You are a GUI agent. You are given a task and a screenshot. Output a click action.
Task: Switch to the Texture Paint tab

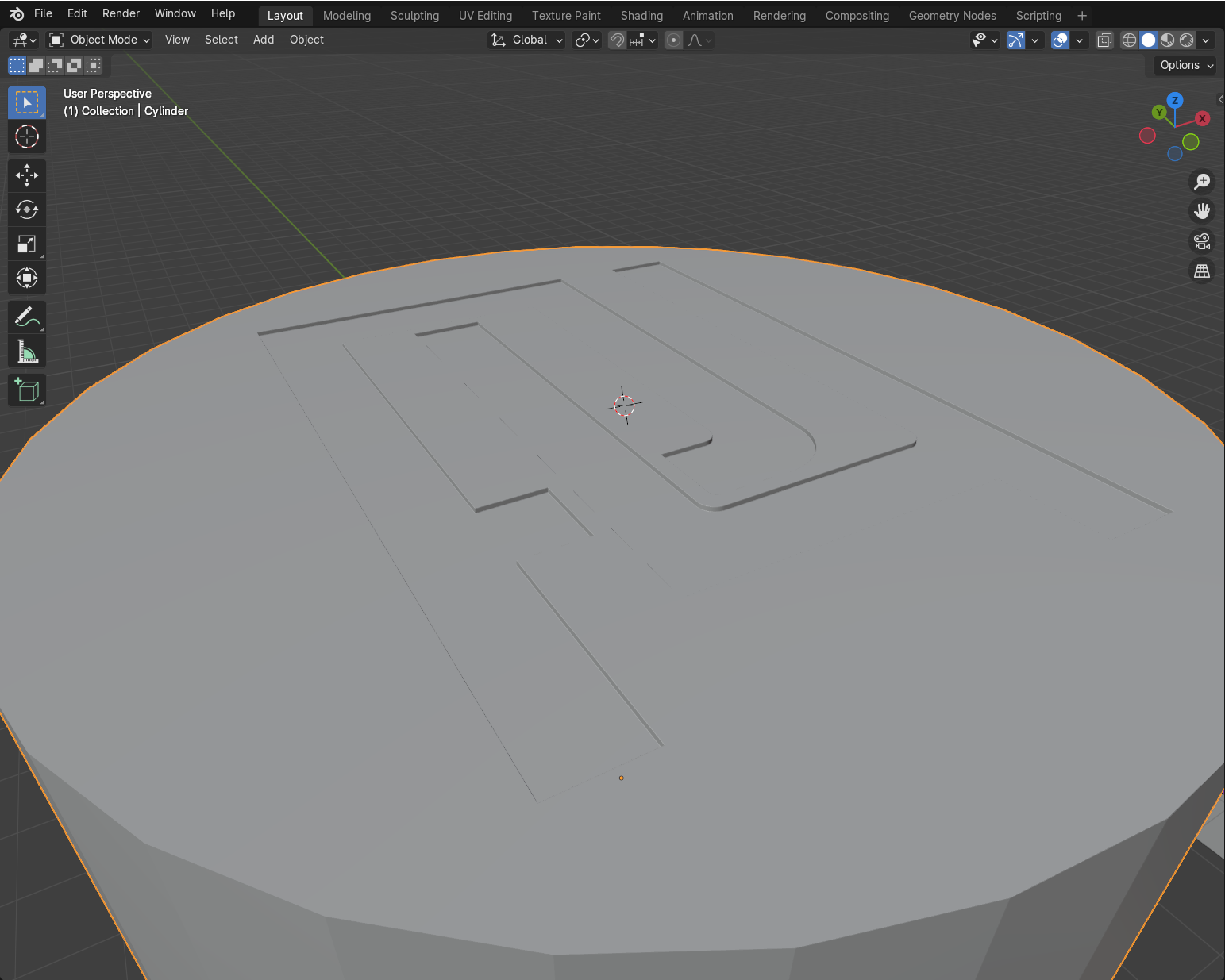pyautogui.click(x=566, y=16)
